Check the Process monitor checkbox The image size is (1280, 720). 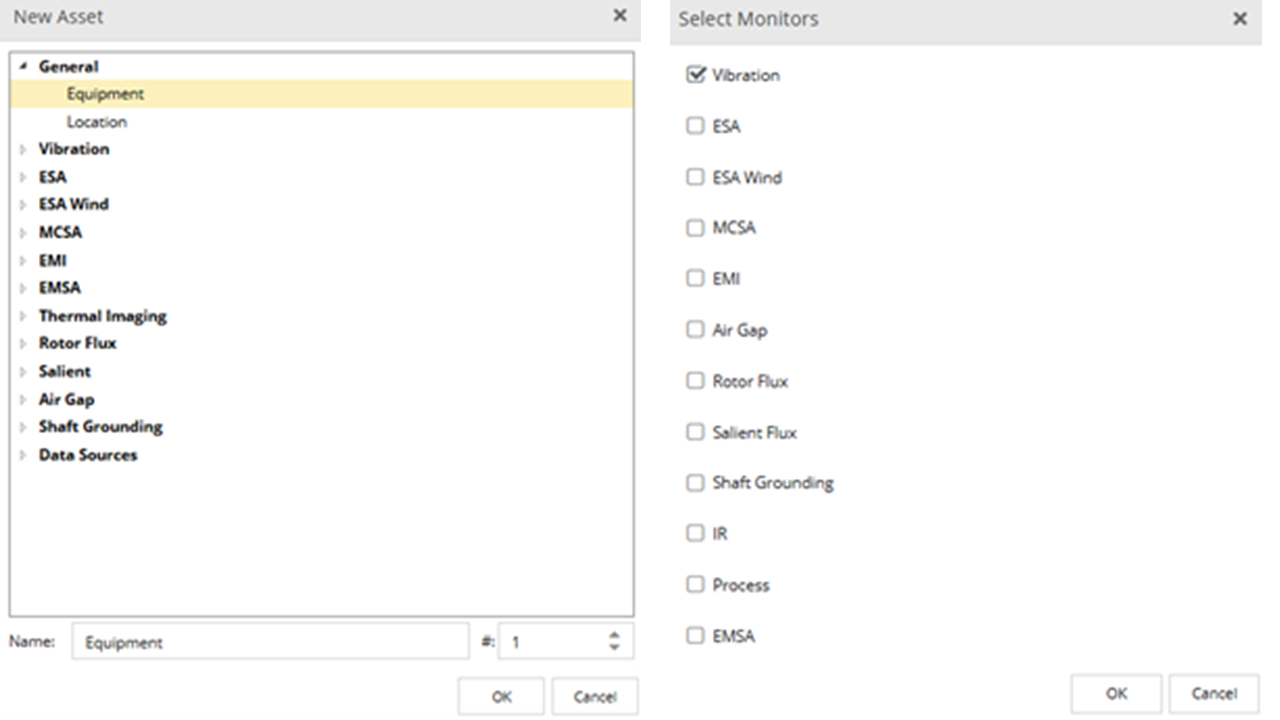pos(695,585)
